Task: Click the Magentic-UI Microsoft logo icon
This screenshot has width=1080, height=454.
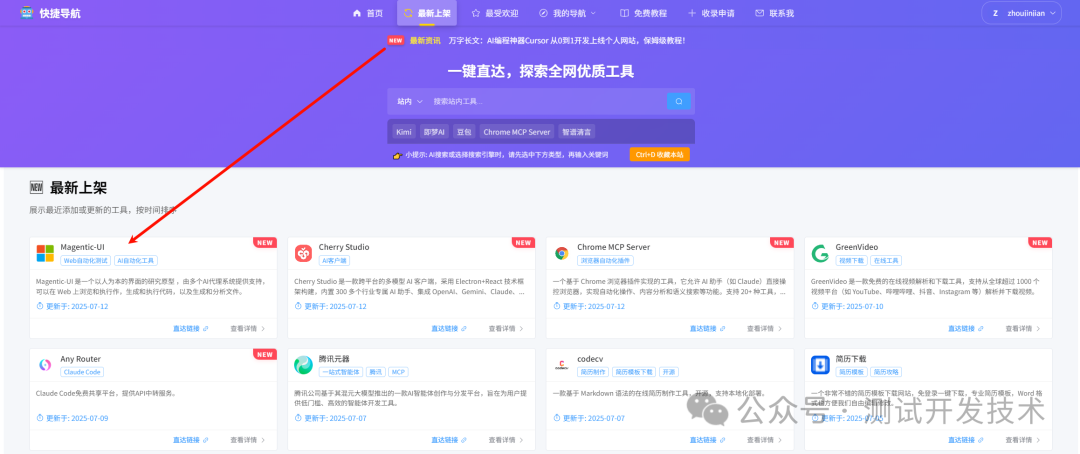Action: [x=45, y=253]
